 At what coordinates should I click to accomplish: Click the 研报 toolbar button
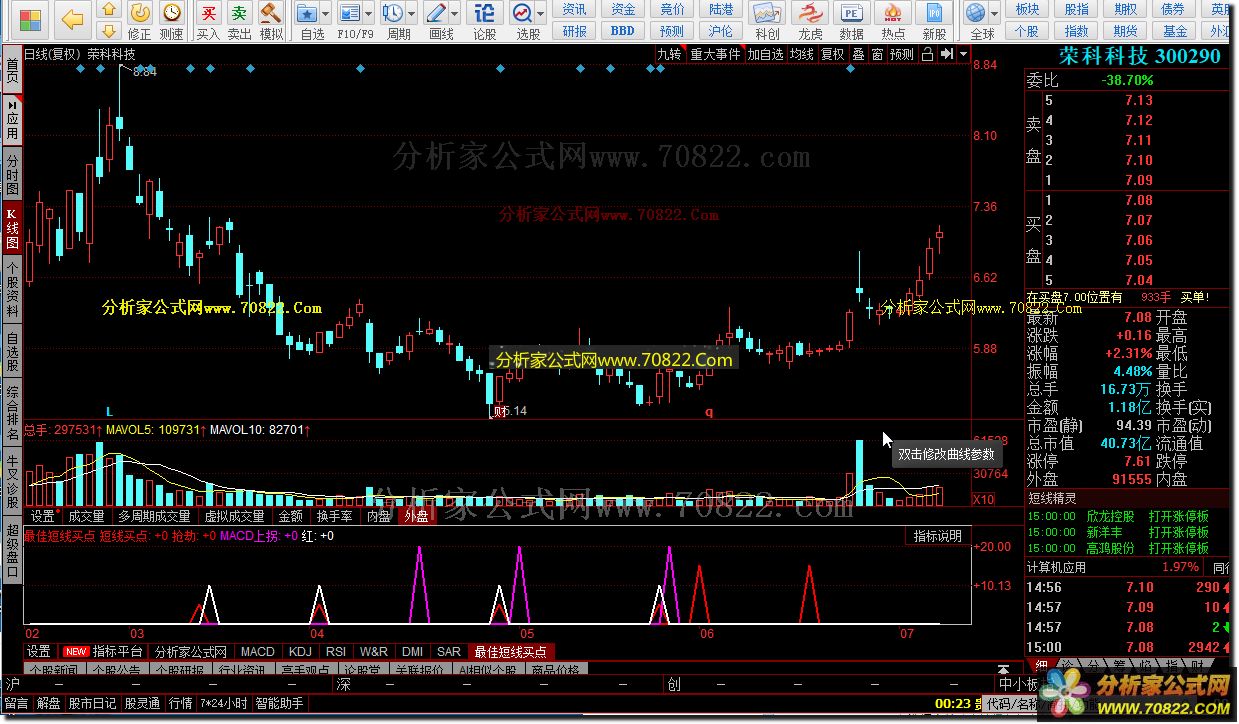[x=574, y=31]
